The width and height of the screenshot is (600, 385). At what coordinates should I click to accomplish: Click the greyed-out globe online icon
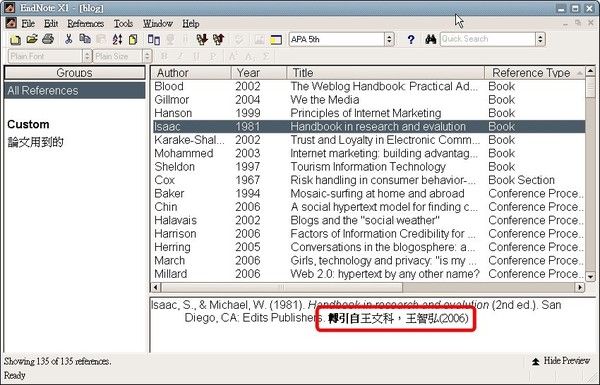tap(170, 39)
